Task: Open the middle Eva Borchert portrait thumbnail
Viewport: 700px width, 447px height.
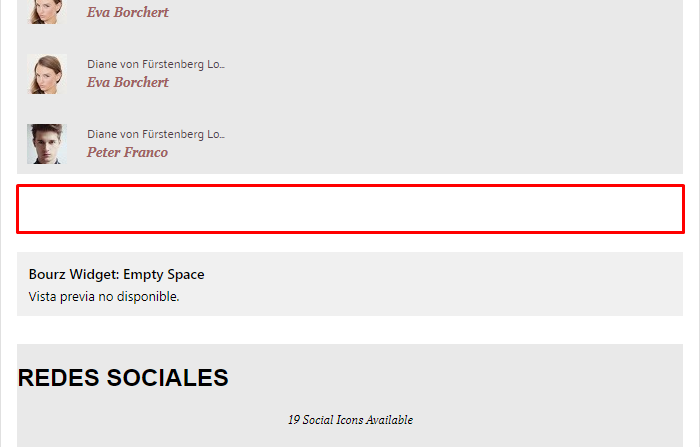Action: 47,74
